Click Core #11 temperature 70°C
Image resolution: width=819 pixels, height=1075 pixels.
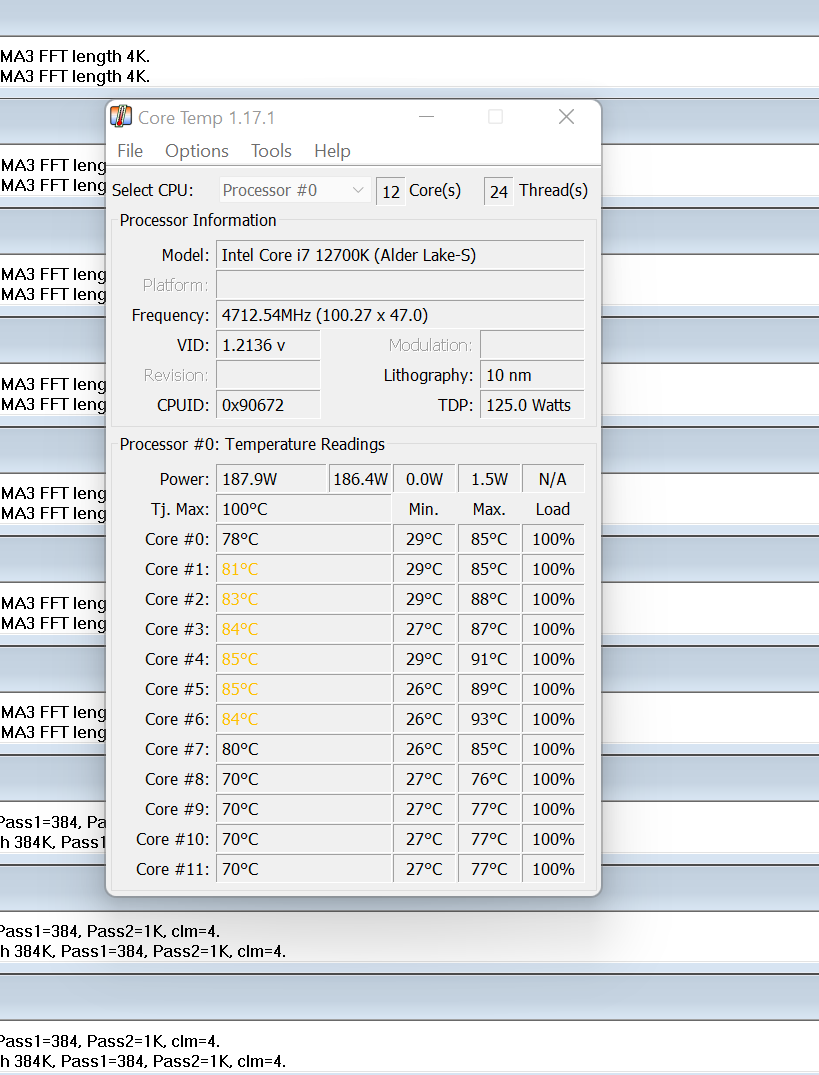tap(304, 869)
